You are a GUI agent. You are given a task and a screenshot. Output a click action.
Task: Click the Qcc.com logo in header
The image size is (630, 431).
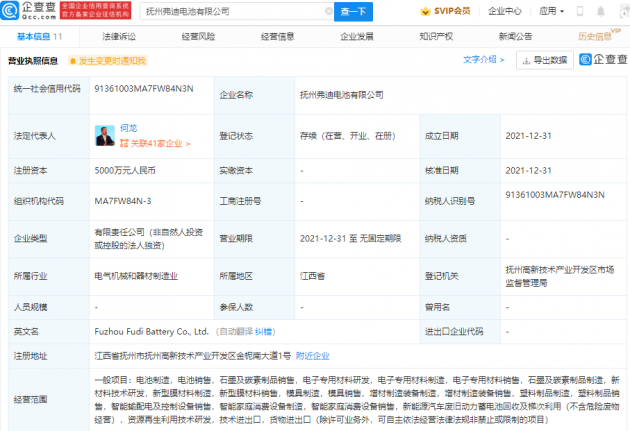(29, 11)
